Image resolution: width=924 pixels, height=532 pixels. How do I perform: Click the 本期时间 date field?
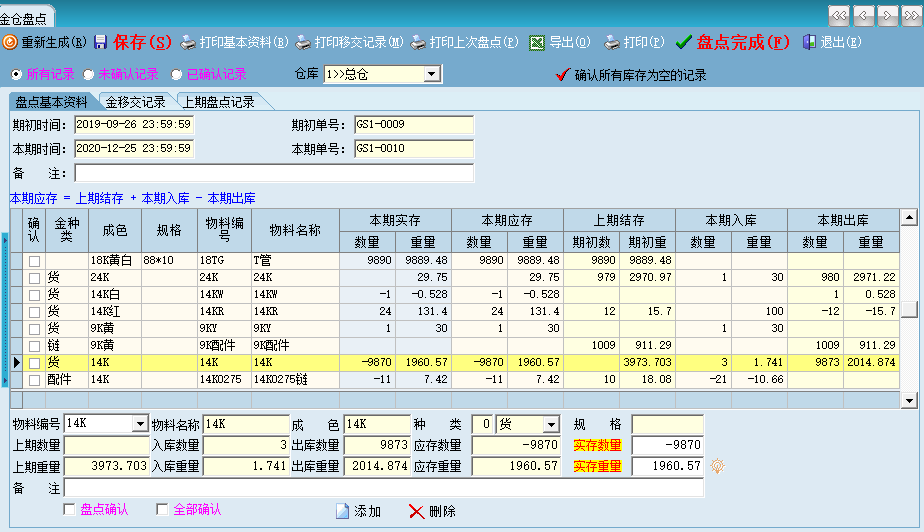134,148
